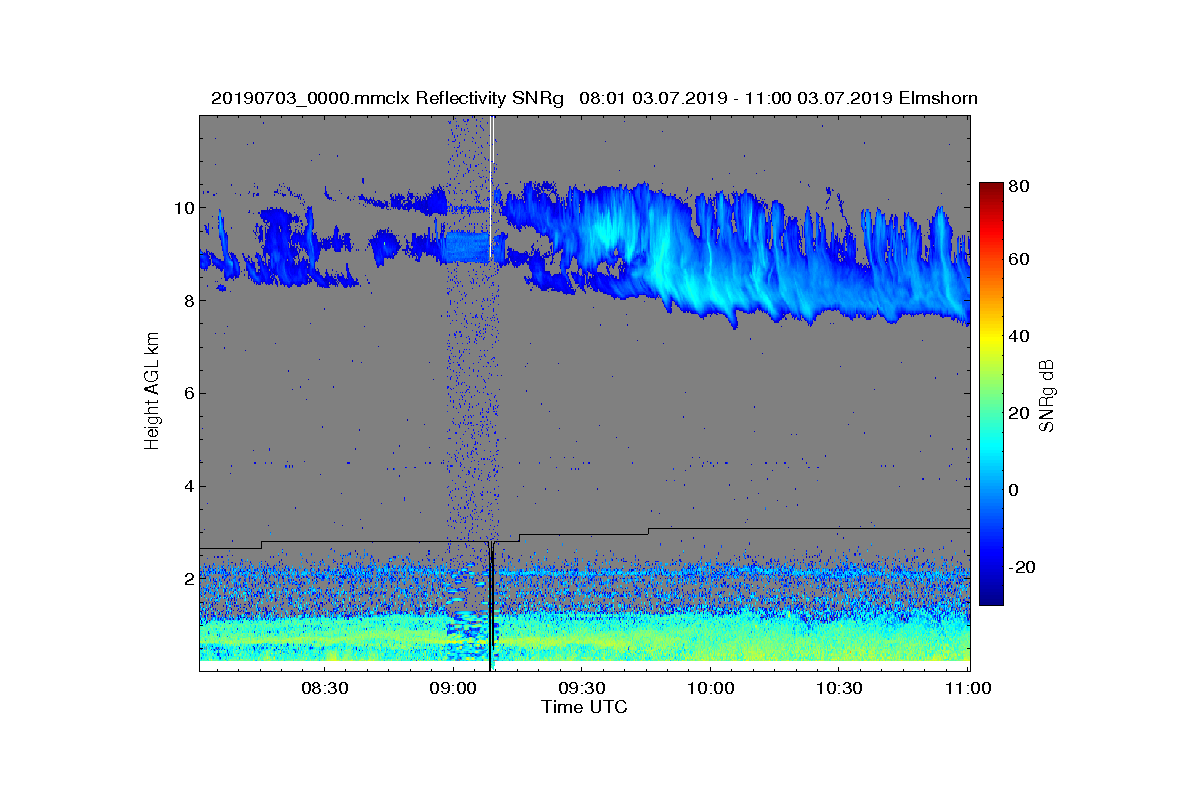Click the plot title containing "20190703_0000.mmclx Reflectivity SNRg"
Screen dimensions: 1200x800
point(594,98)
